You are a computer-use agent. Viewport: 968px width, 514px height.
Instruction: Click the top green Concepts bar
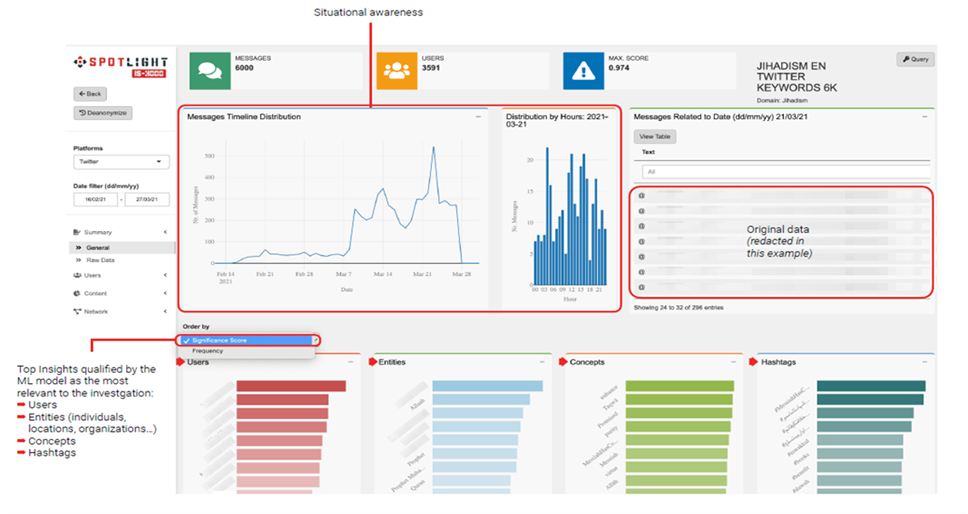(x=680, y=386)
